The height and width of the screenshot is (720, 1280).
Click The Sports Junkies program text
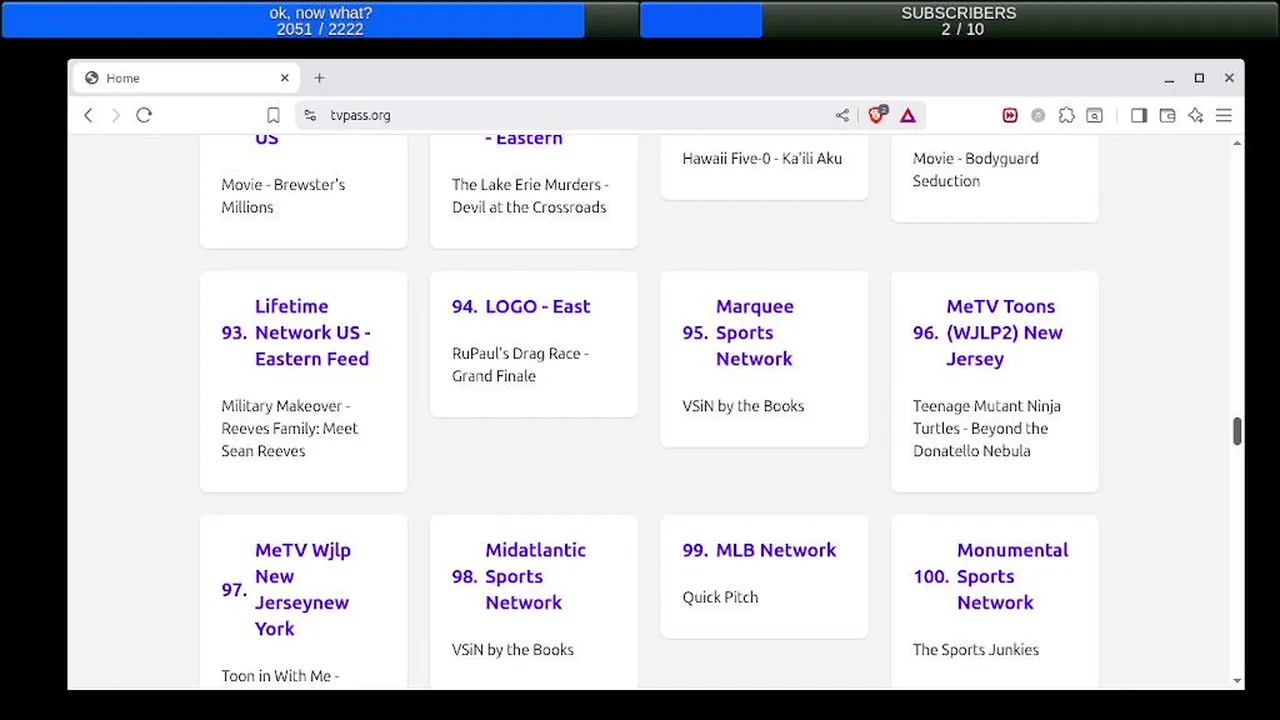click(975, 650)
